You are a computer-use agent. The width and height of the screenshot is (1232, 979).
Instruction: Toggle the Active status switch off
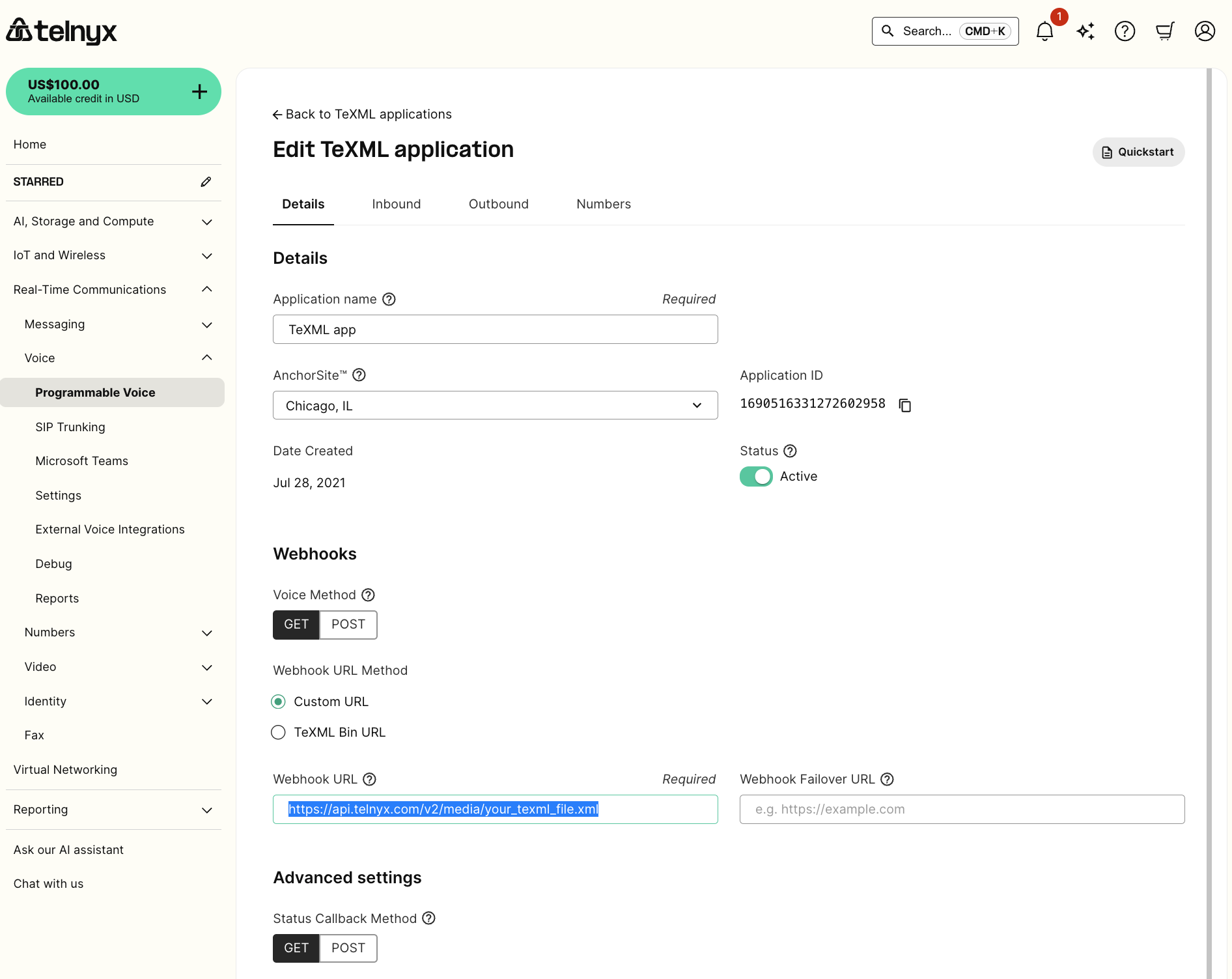pos(755,476)
